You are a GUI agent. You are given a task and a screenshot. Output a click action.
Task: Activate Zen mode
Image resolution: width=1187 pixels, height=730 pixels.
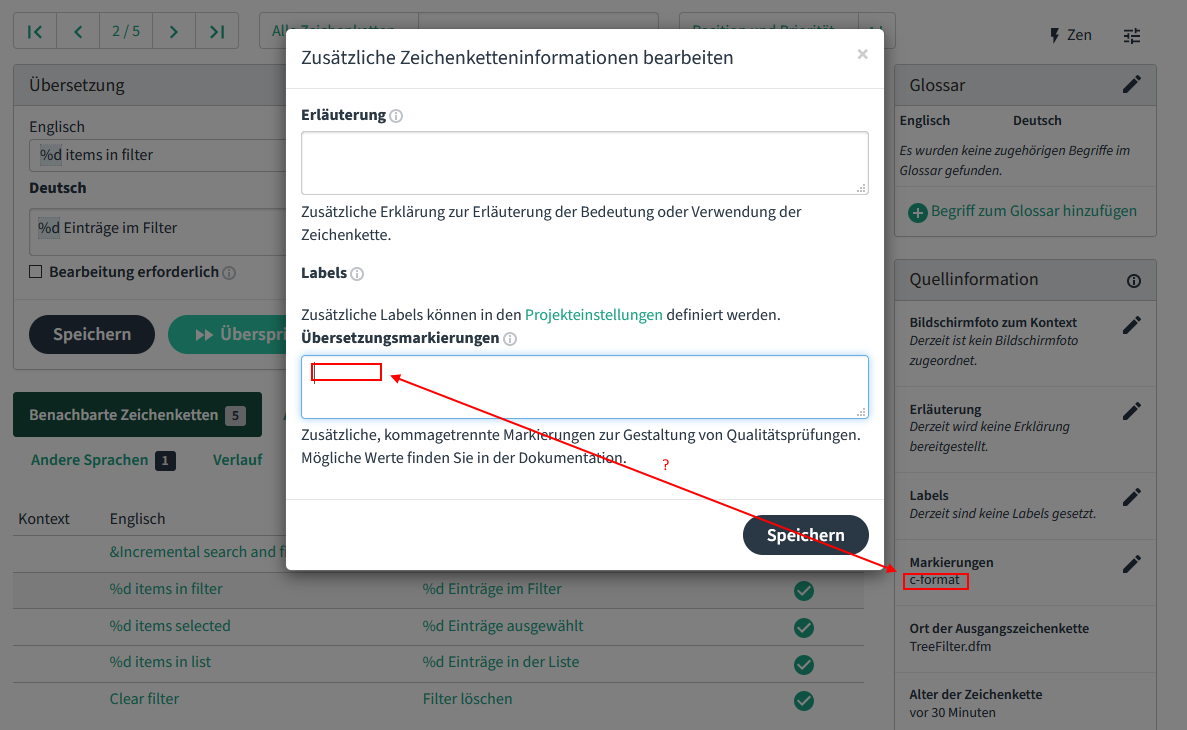click(1070, 35)
